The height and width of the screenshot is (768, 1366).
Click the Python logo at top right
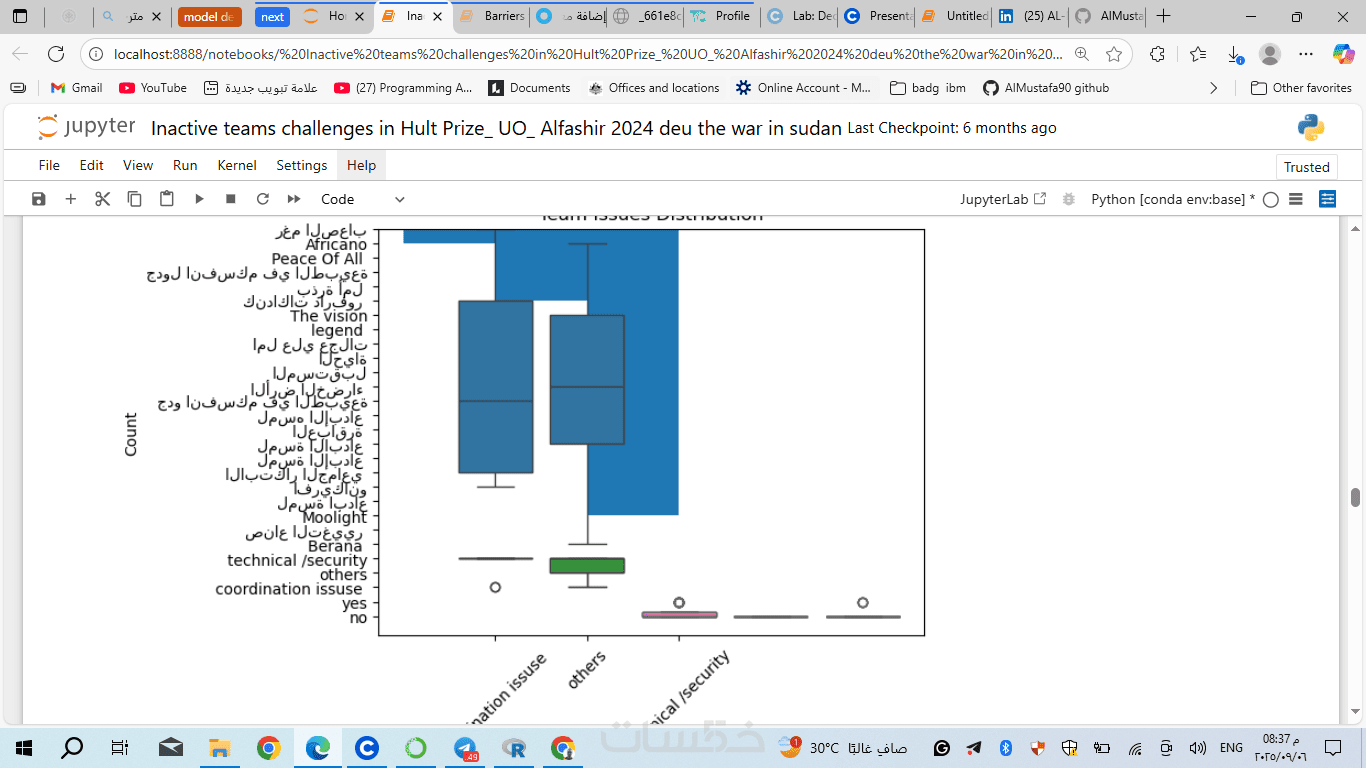[x=1311, y=127]
